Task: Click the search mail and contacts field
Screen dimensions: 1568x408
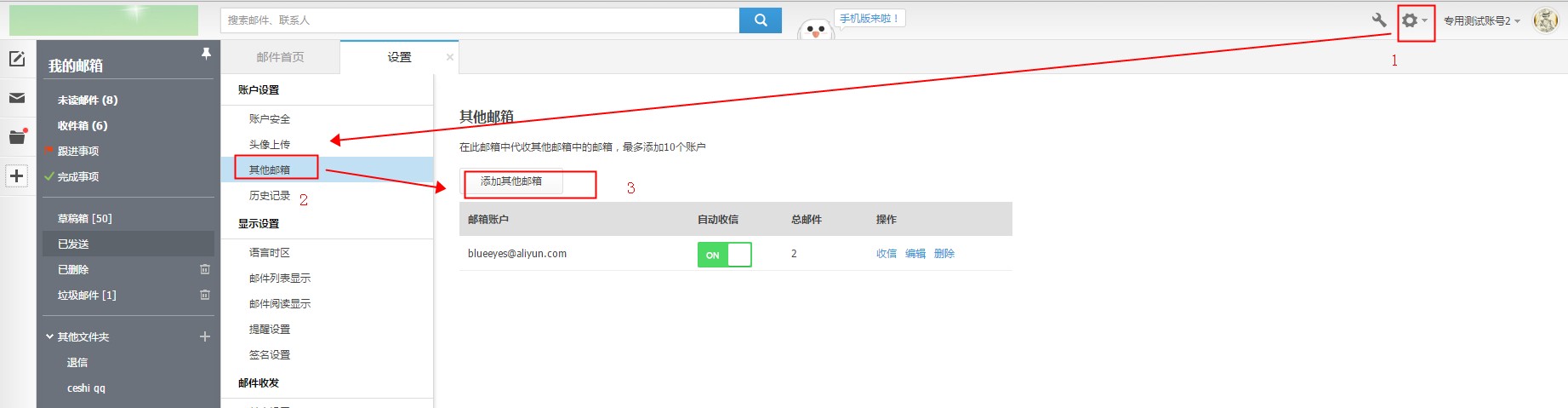Action: (x=480, y=20)
